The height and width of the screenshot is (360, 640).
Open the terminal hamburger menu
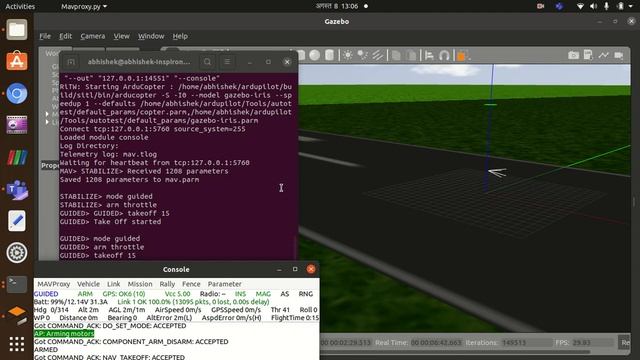pos(227,62)
